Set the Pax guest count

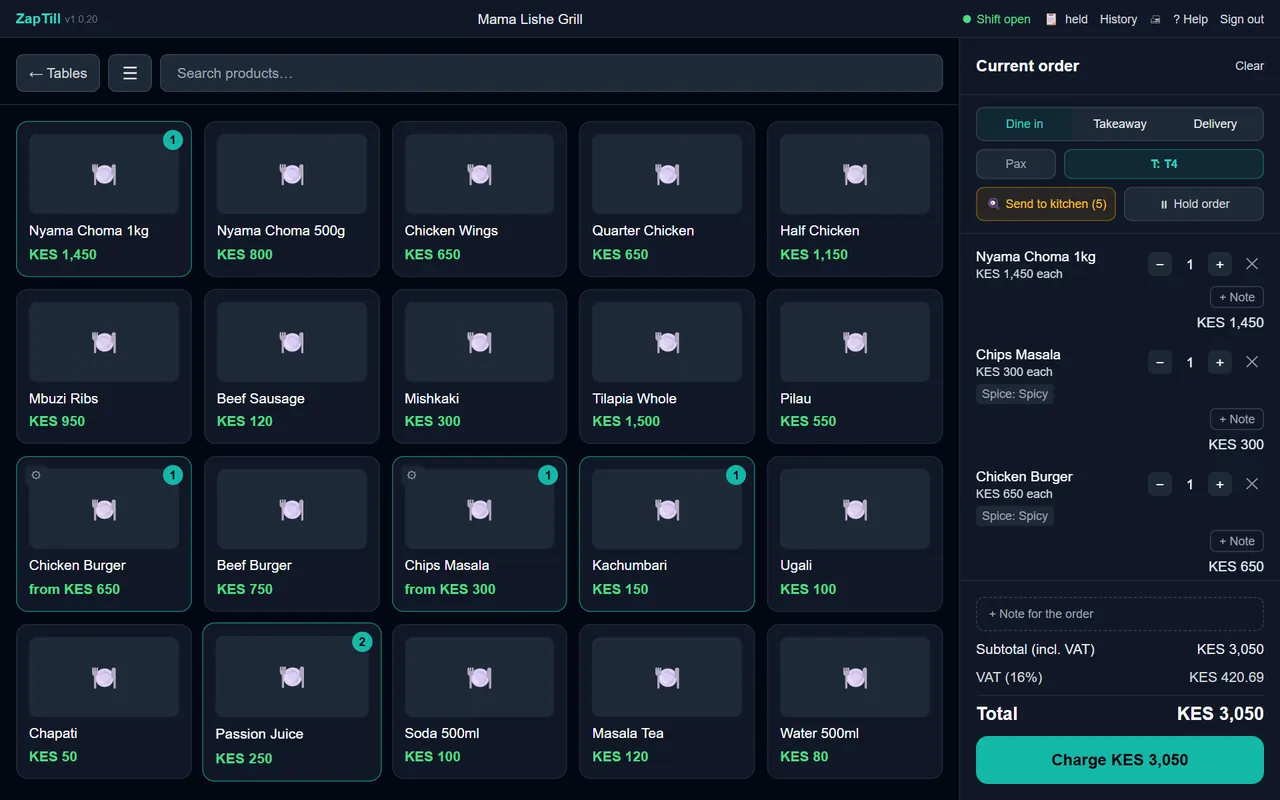click(1016, 164)
